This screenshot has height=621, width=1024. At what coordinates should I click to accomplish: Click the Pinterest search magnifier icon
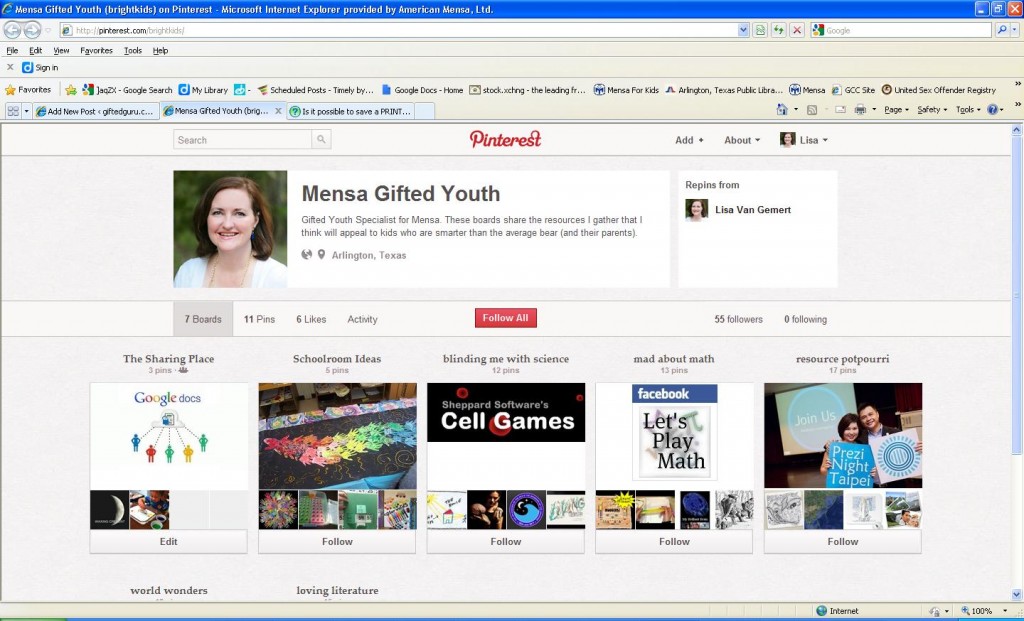coord(321,140)
